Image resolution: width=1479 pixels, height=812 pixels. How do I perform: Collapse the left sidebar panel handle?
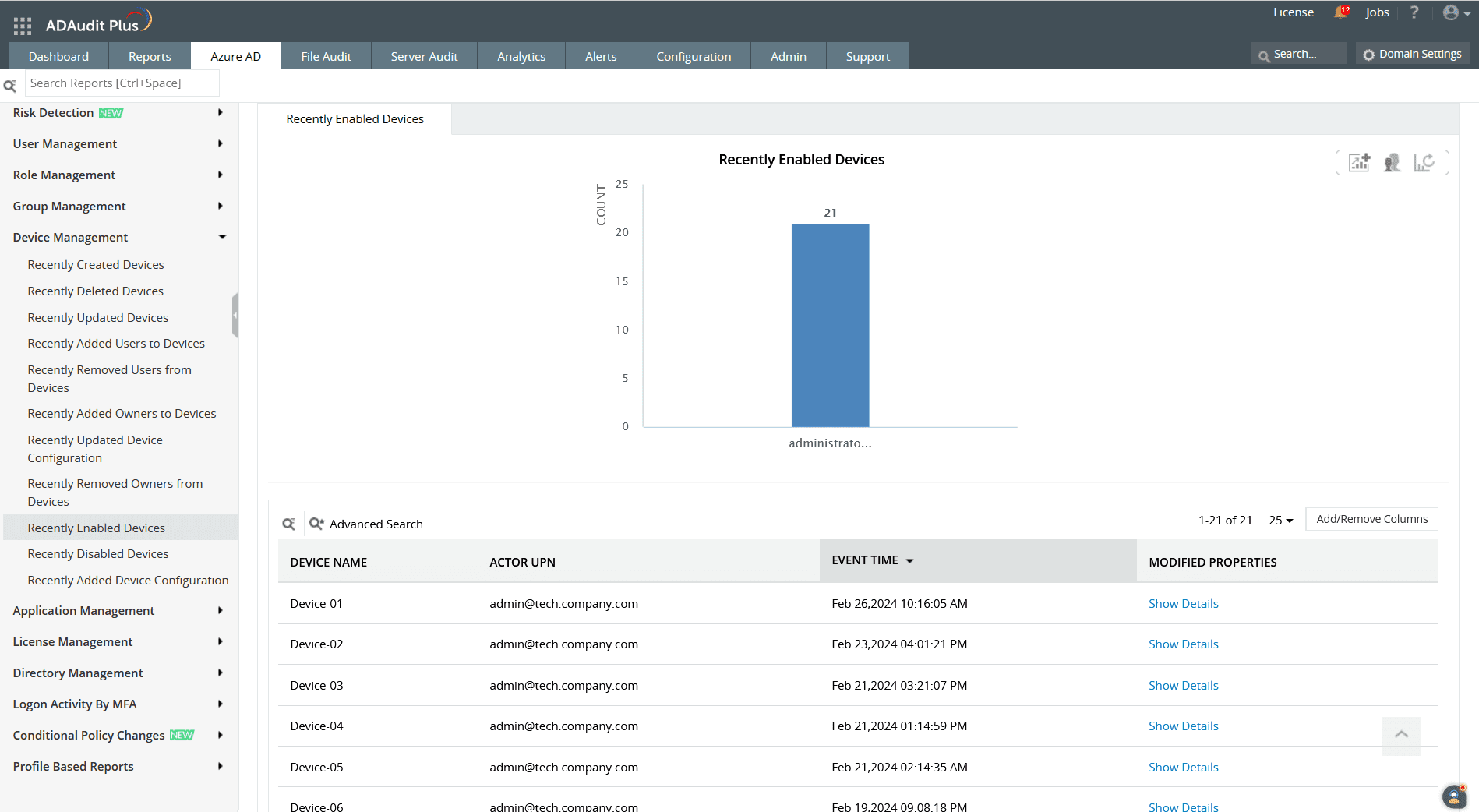[x=235, y=315]
